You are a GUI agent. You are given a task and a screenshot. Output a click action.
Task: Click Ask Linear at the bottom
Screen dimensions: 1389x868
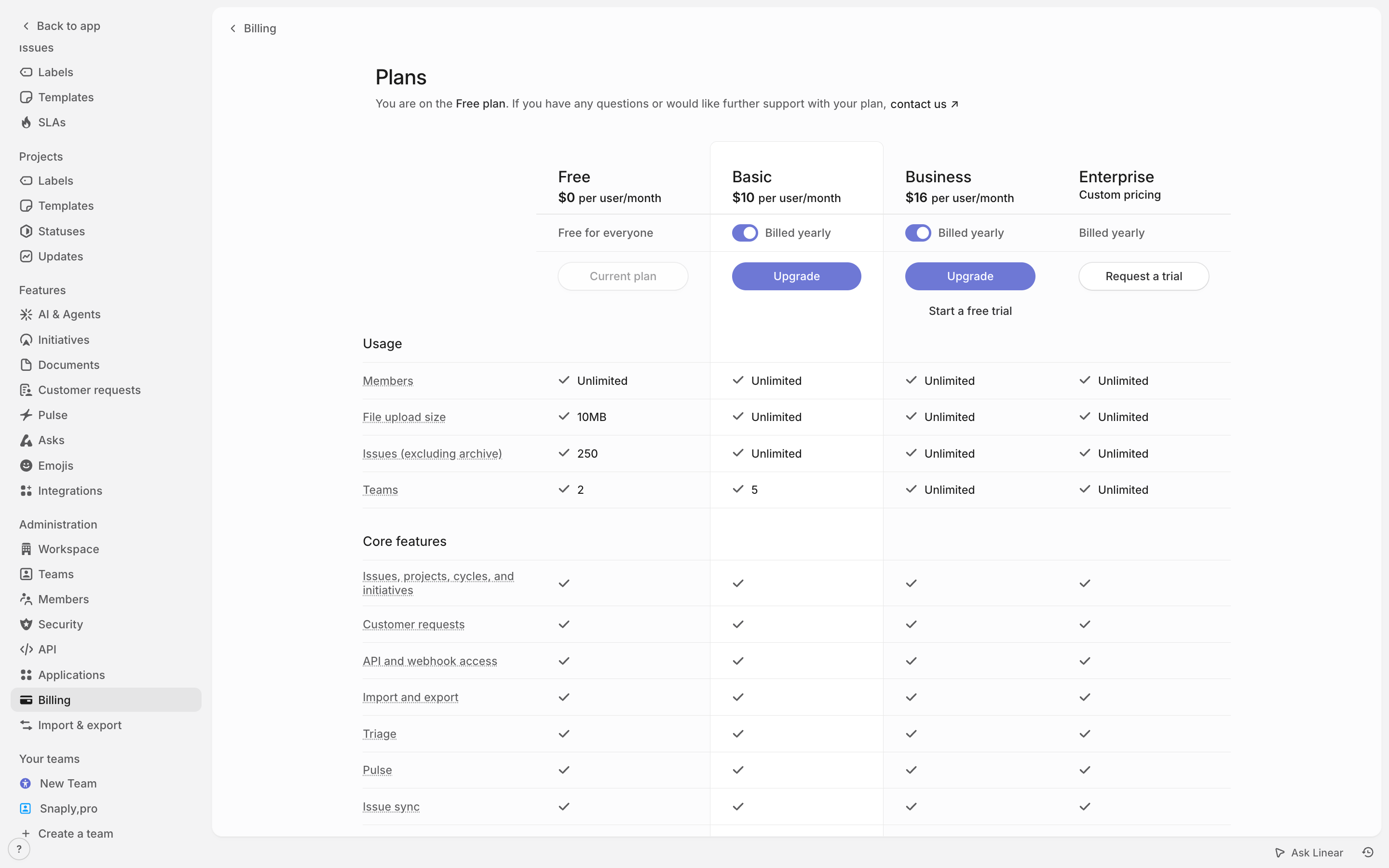(x=1309, y=853)
